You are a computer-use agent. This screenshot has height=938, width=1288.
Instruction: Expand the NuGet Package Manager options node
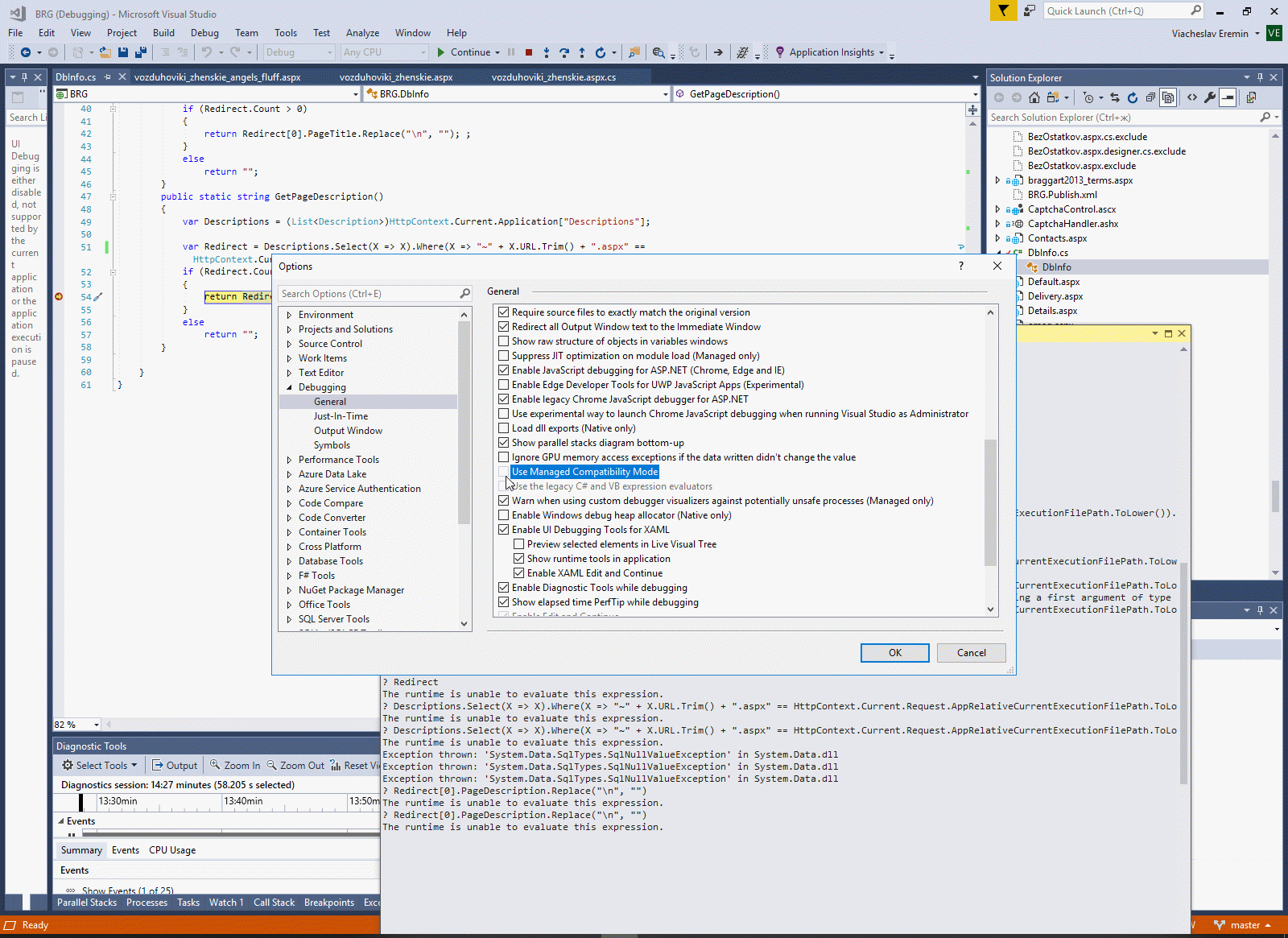(x=289, y=590)
